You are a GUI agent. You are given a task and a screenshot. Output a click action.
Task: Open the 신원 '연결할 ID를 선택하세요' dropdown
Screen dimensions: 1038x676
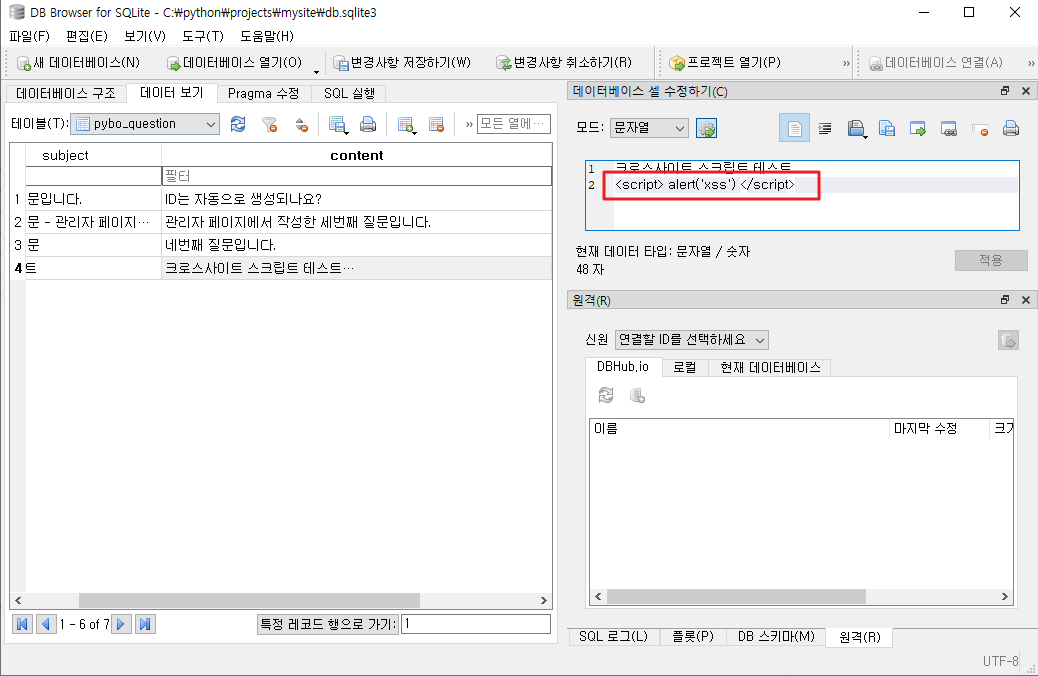tap(692, 340)
